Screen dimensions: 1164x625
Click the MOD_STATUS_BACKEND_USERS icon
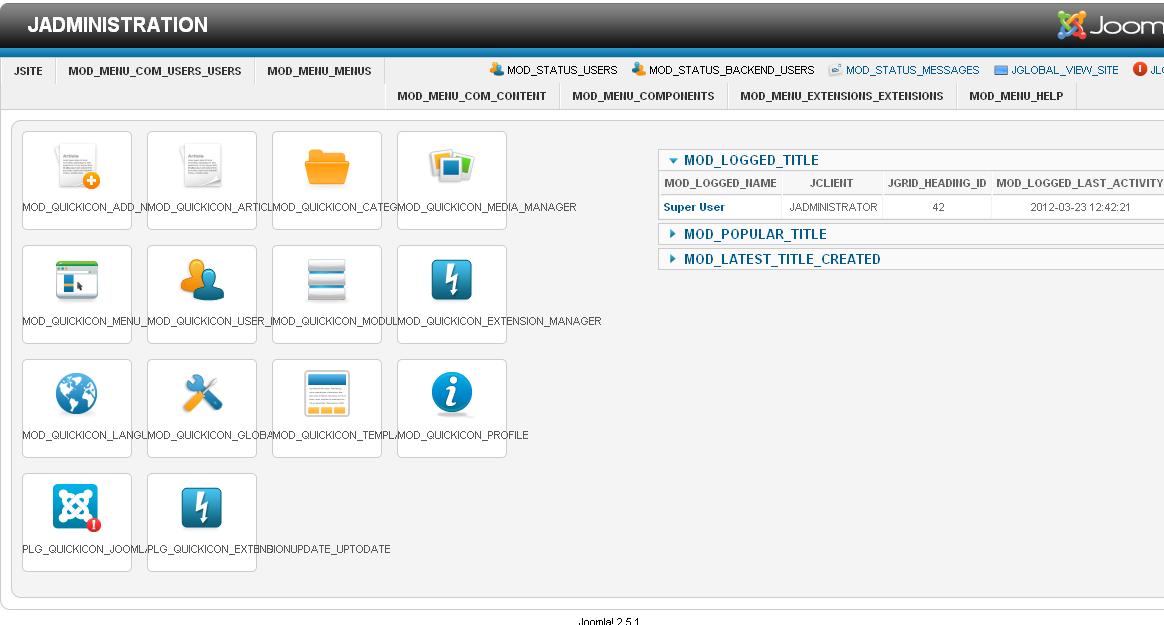pyautogui.click(x=638, y=69)
